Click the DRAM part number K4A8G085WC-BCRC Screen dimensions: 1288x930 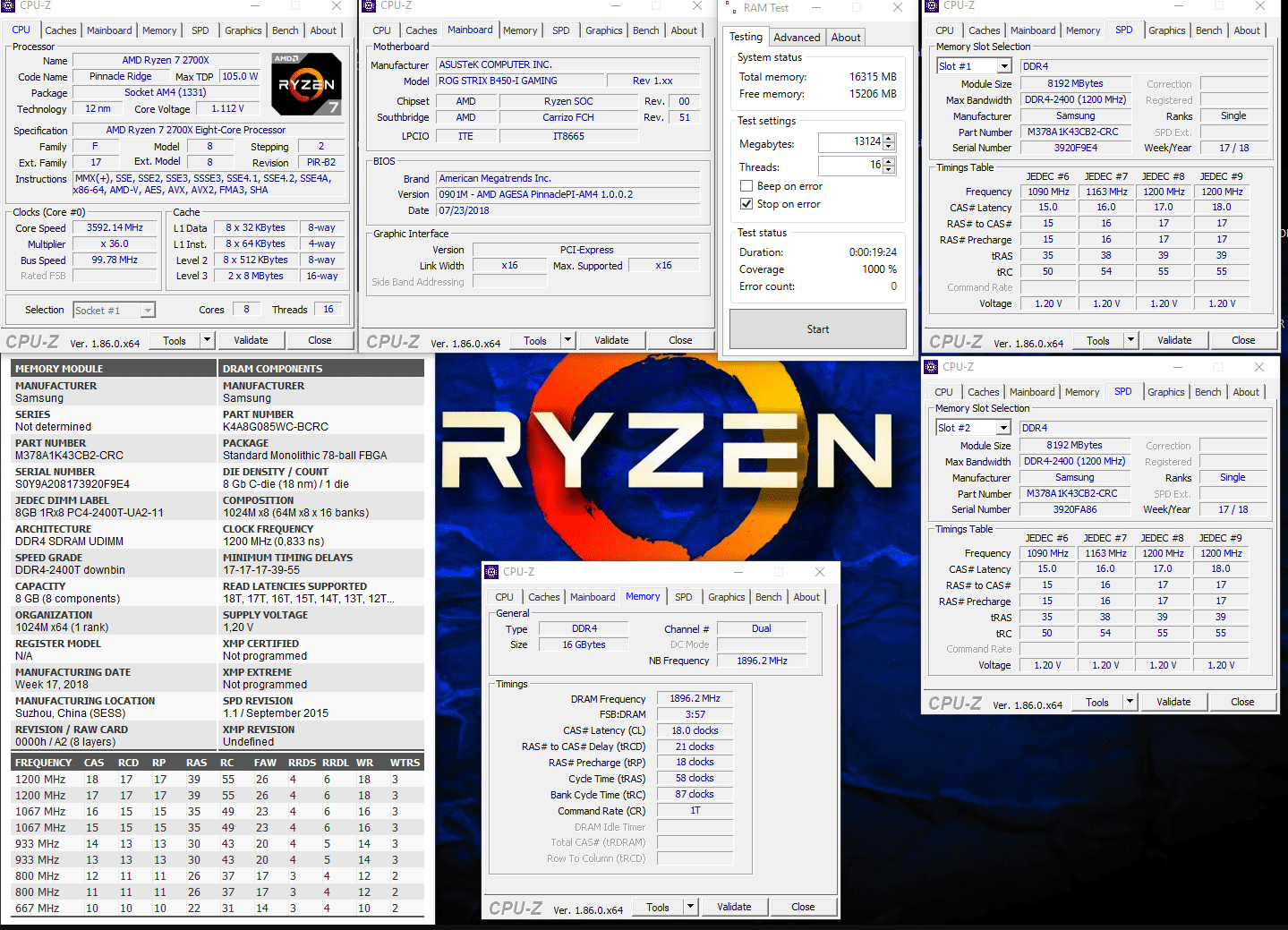[x=276, y=427]
